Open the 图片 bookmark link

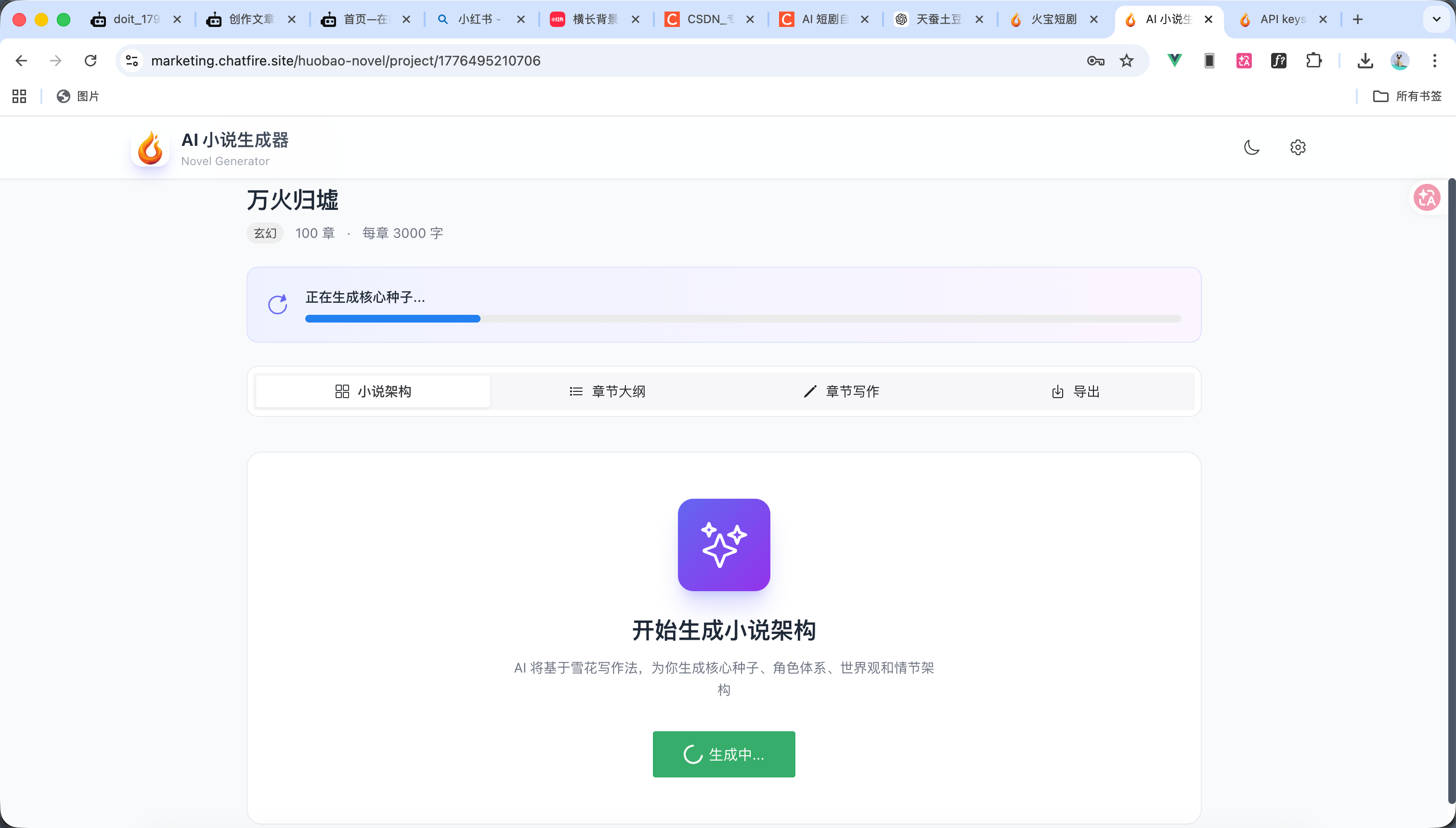click(78, 96)
